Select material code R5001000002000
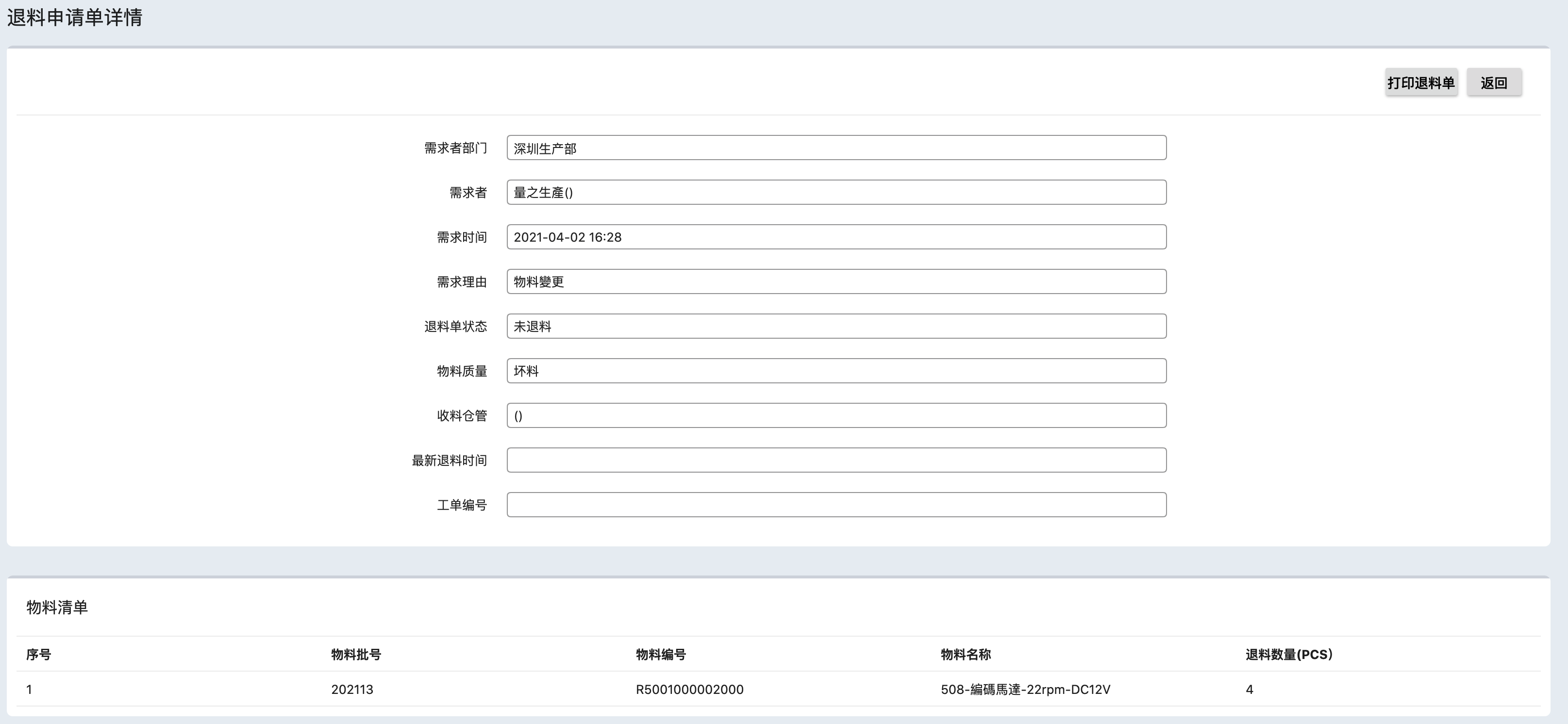1568x724 pixels. point(690,690)
